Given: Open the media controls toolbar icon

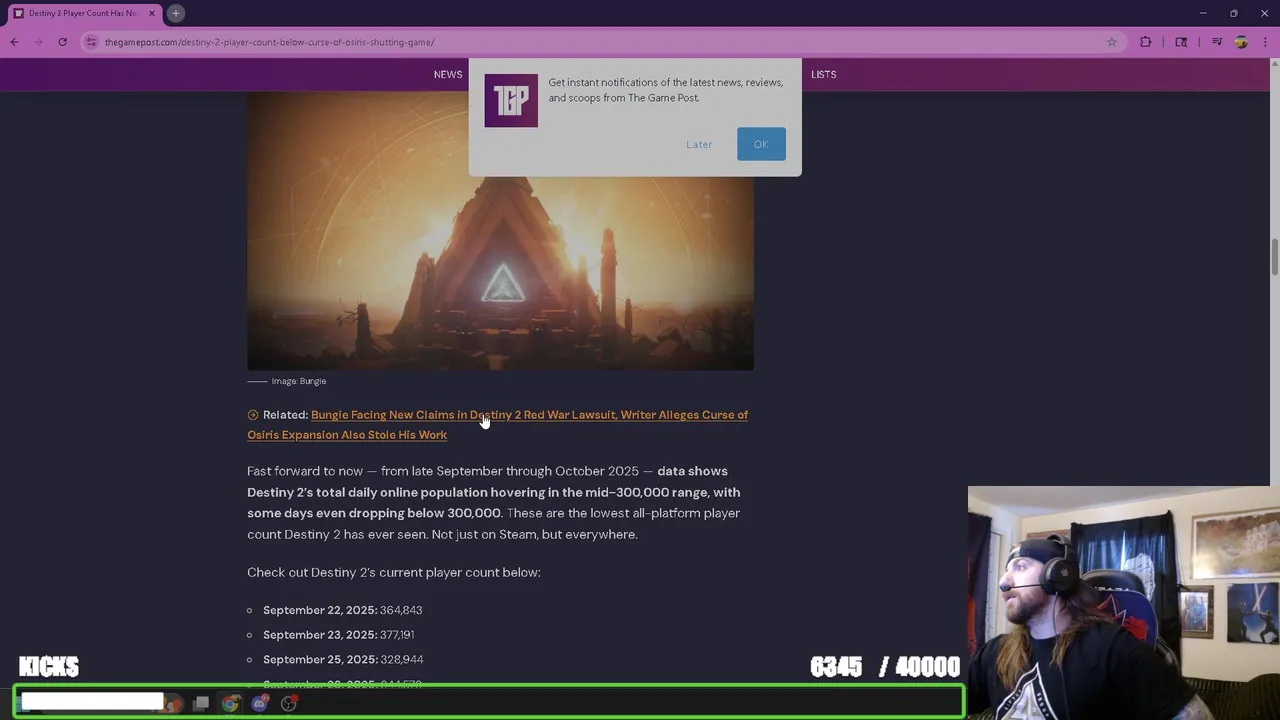Looking at the screenshot, I should pyautogui.click(x=1216, y=42).
